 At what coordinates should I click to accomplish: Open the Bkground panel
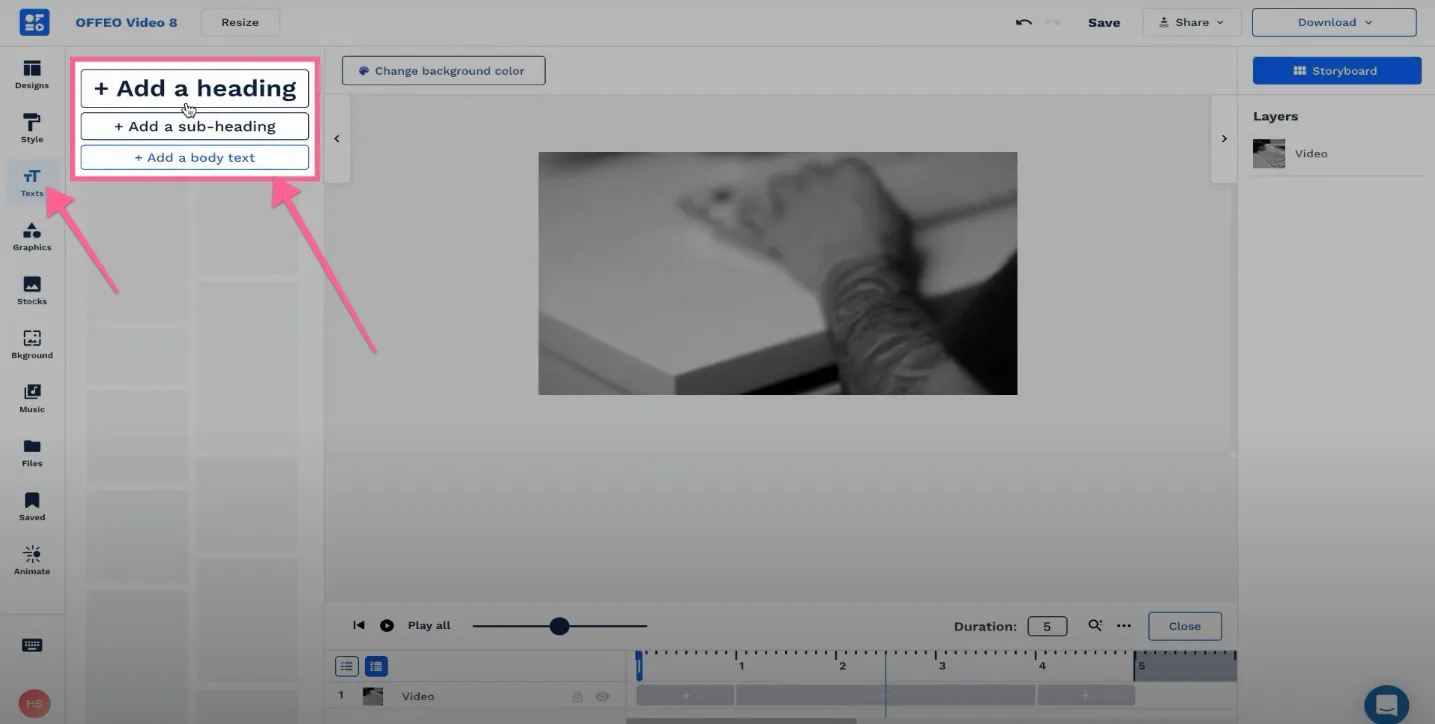32,344
